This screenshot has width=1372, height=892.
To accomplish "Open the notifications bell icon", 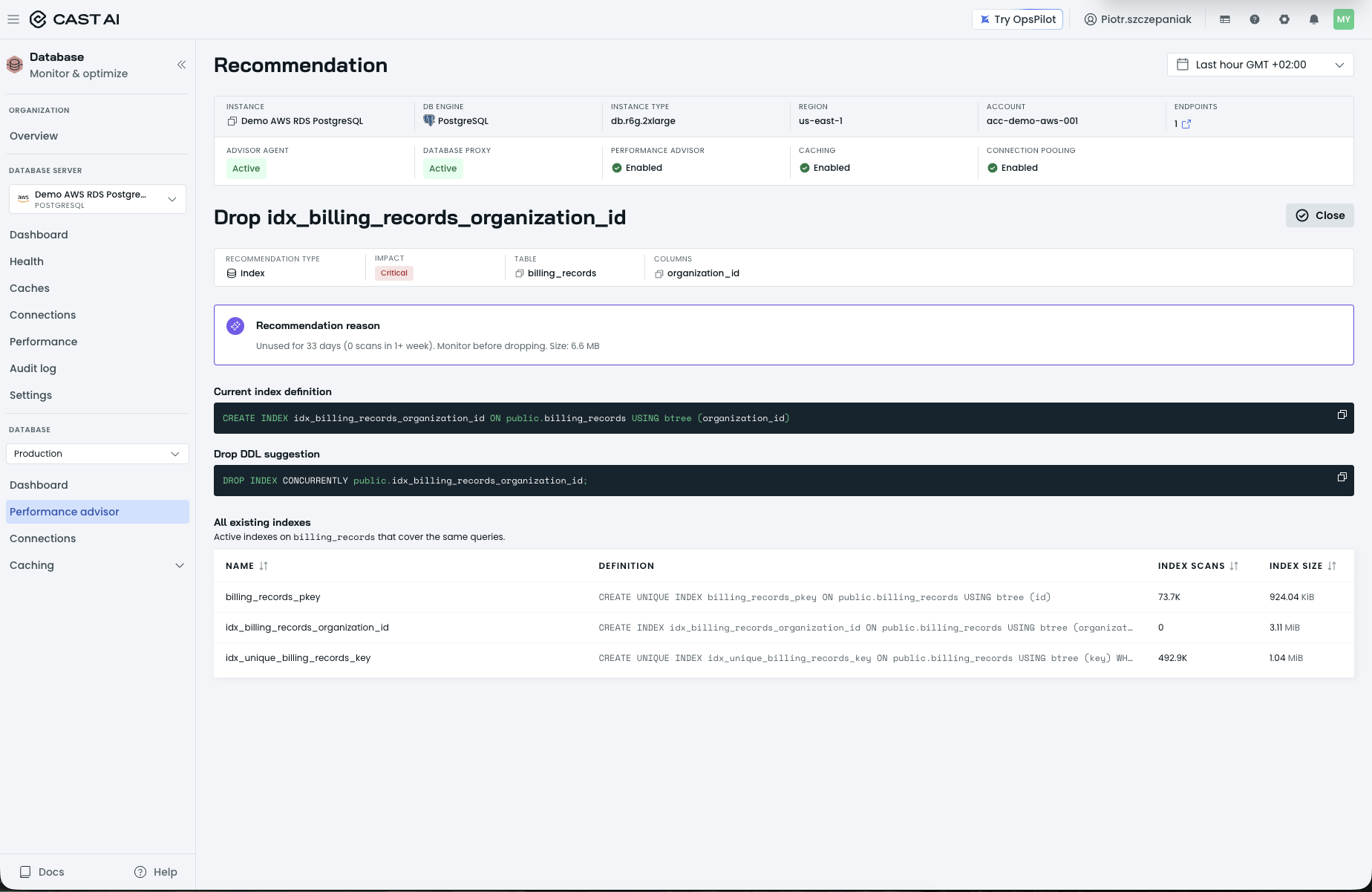I will [x=1314, y=19].
